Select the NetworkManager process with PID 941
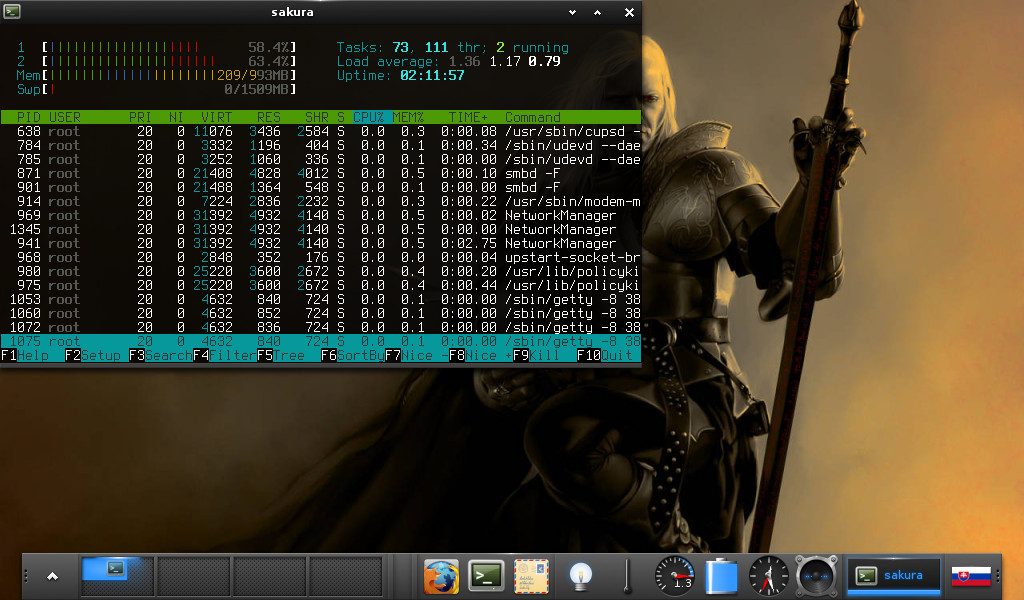The width and height of the screenshot is (1024, 600). pos(321,244)
